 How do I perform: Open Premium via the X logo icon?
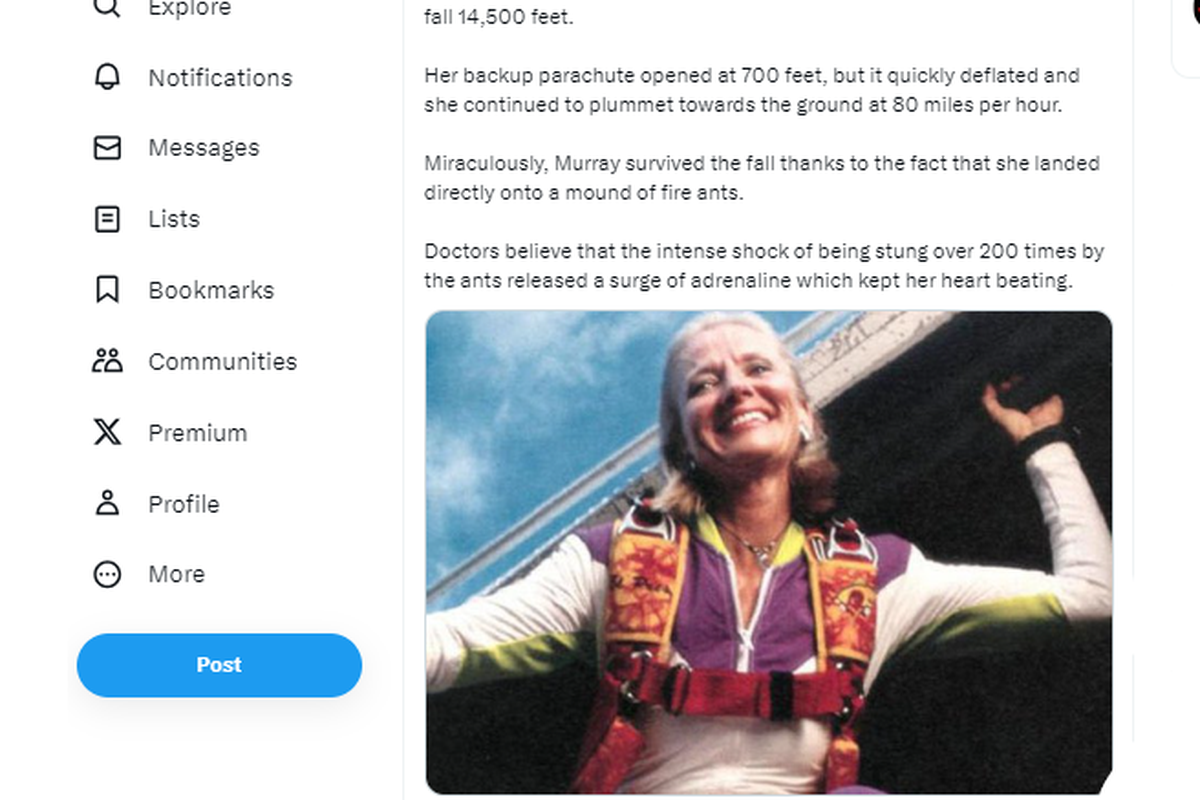tap(105, 432)
